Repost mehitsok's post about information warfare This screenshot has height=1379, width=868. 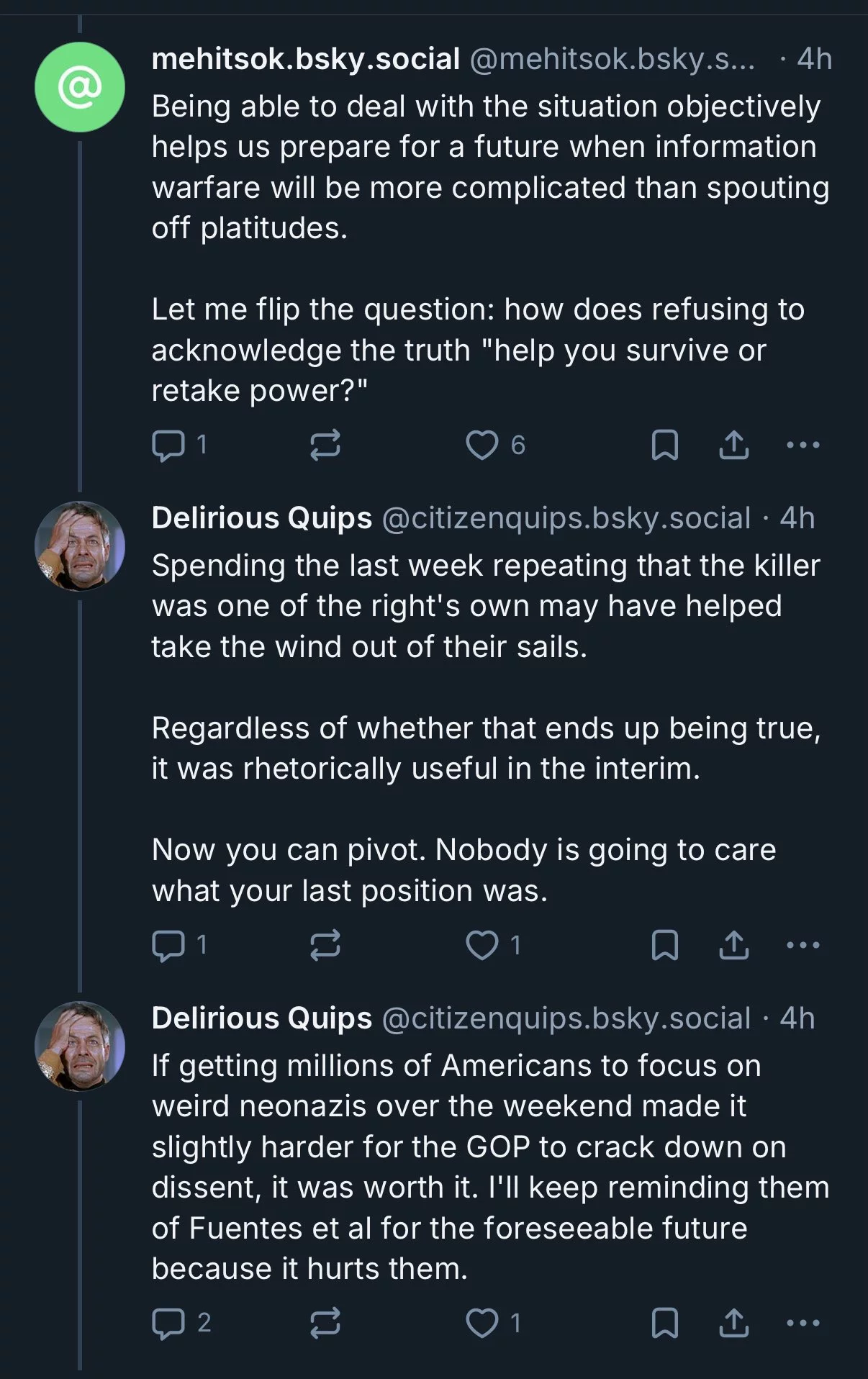tap(325, 445)
